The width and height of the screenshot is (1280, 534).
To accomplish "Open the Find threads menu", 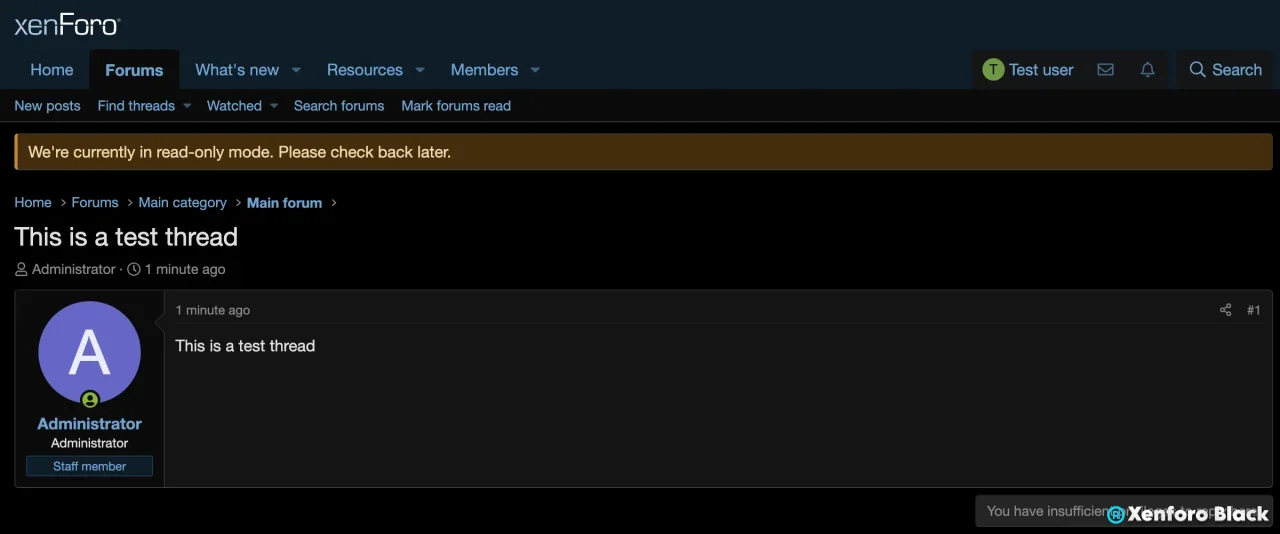I will click(136, 106).
